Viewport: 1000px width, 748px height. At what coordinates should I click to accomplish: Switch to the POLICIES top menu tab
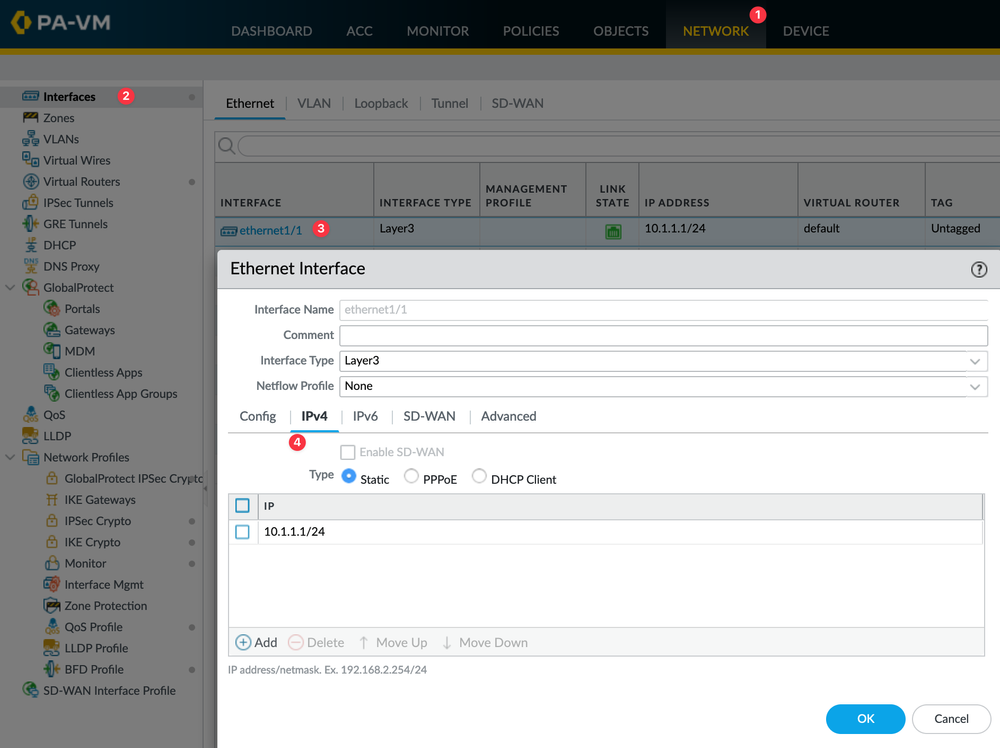coord(530,31)
